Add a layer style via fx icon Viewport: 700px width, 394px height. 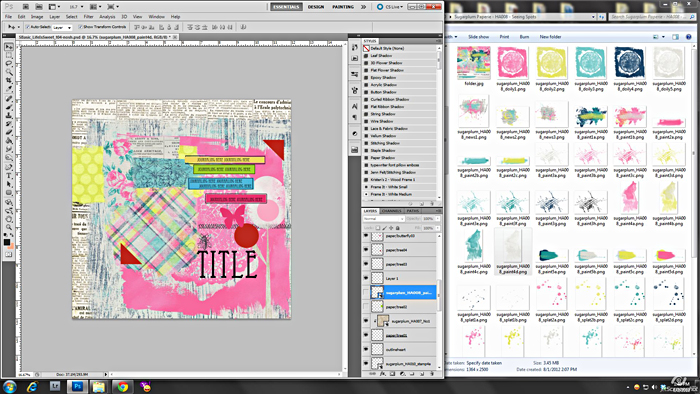coord(383,374)
